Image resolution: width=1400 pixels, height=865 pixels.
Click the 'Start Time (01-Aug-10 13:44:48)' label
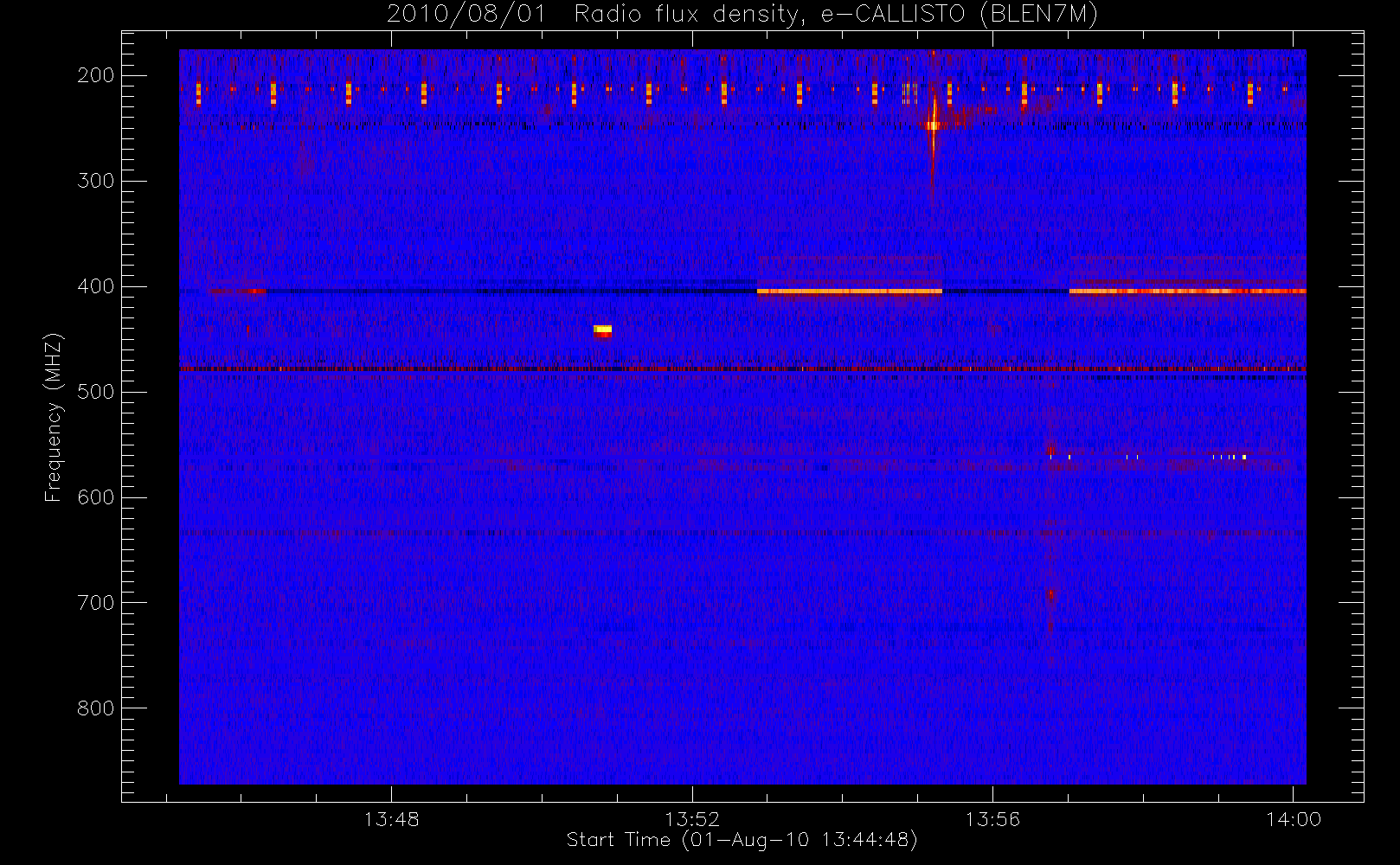(742, 840)
